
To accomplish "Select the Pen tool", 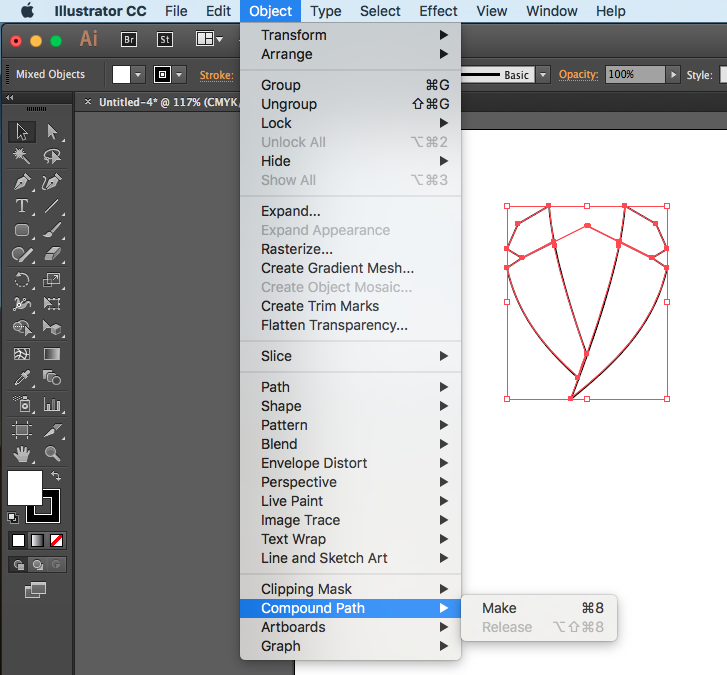I will coord(21,182).
